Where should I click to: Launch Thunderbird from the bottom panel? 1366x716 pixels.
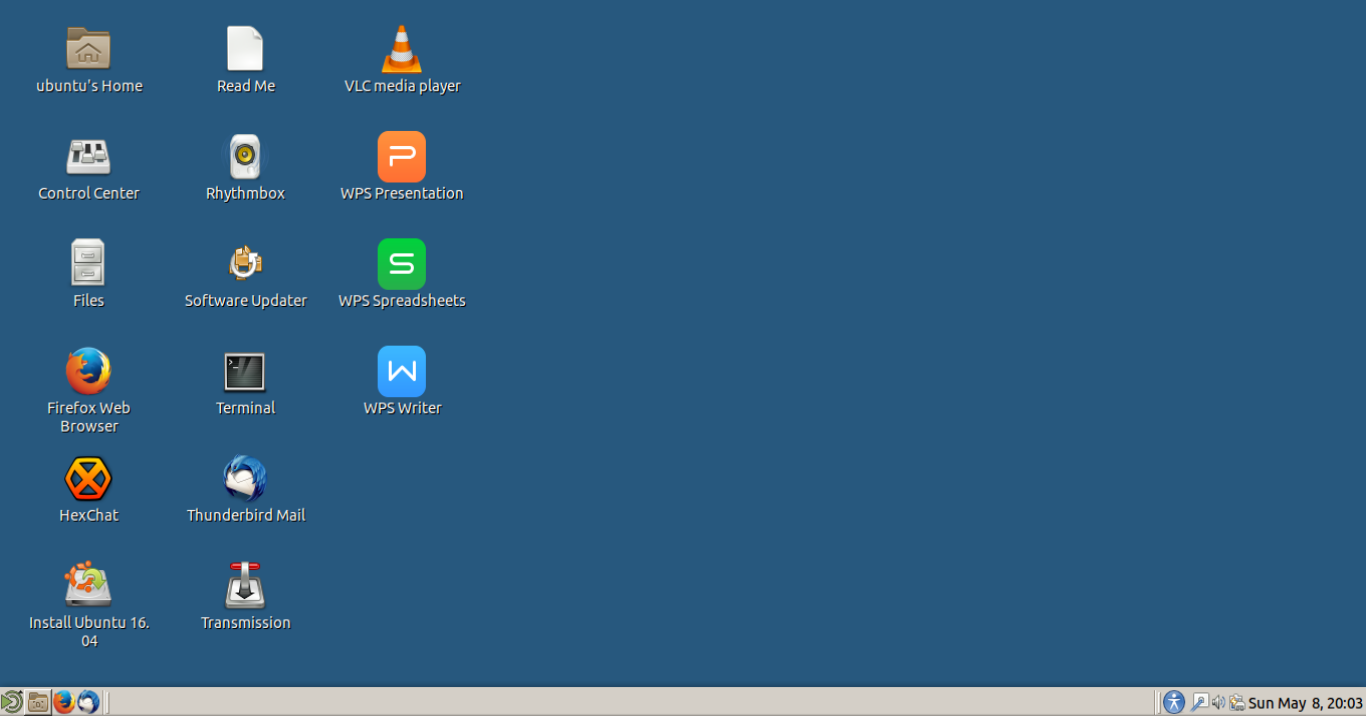tap(88, 703)
